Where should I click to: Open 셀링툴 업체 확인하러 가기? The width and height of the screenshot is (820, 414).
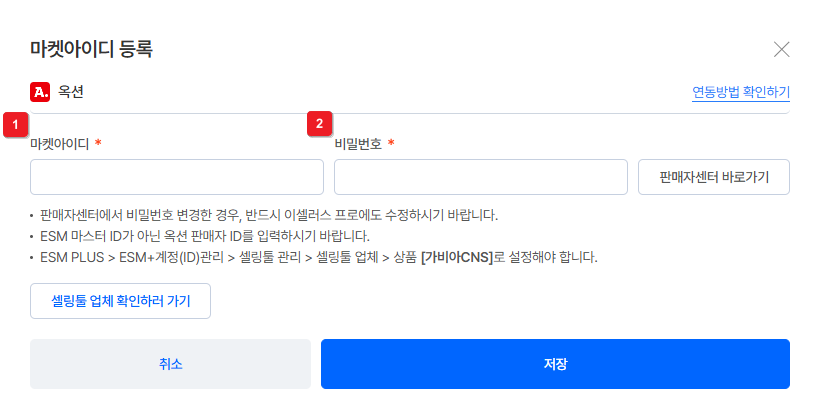click(x=120, y=300)
